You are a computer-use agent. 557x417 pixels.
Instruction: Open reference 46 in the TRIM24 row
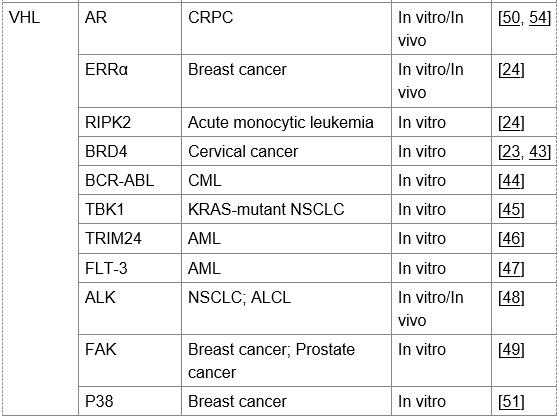[511, 239]
